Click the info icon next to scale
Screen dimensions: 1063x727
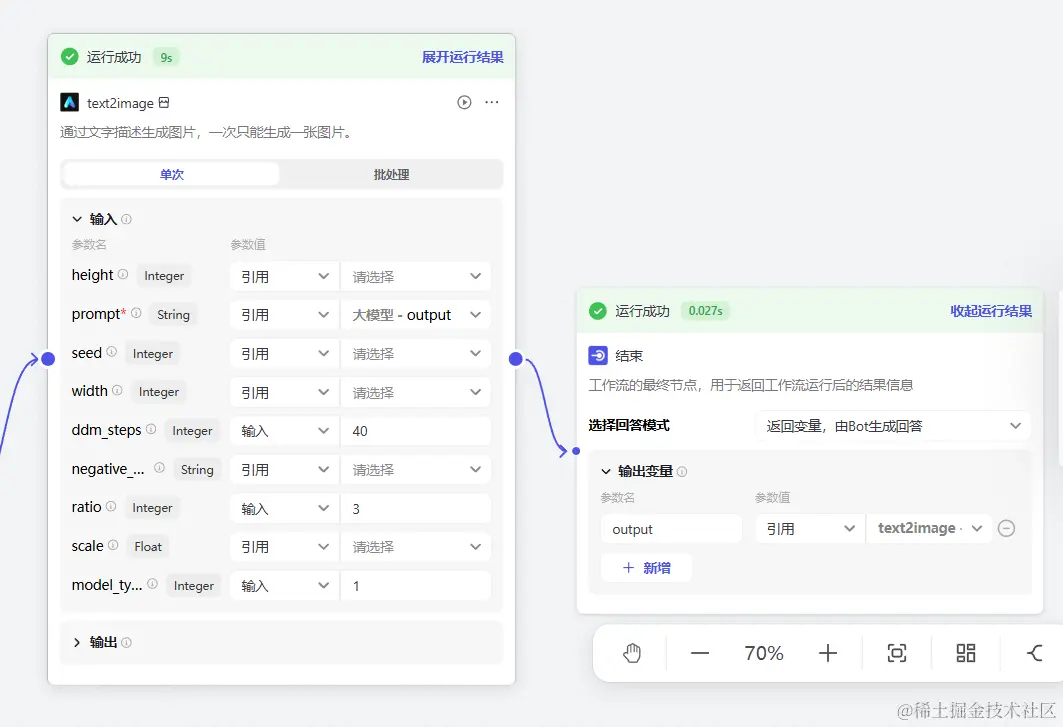click(113, 545)
